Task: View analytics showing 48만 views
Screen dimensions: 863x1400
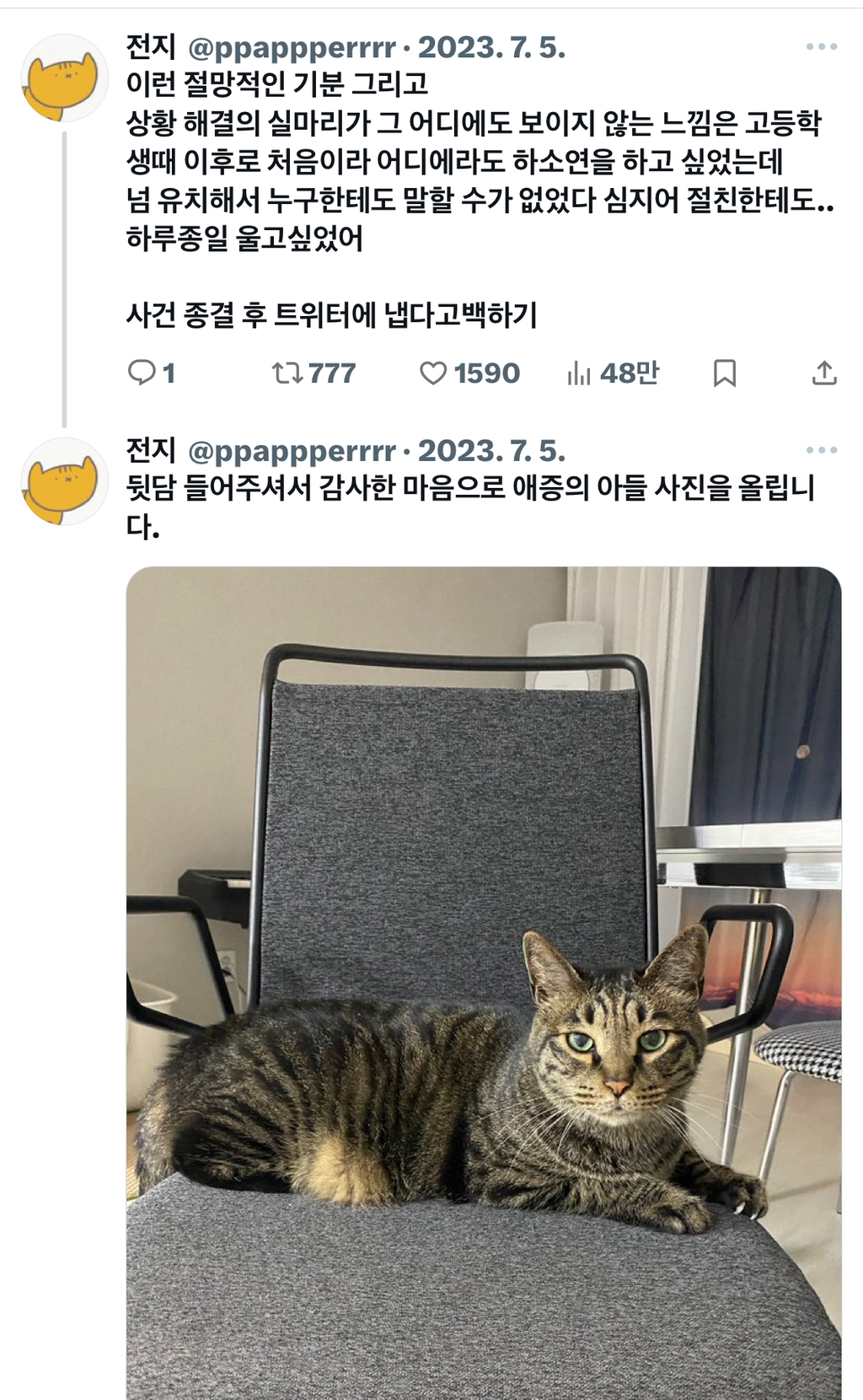Action: (613, 373)
